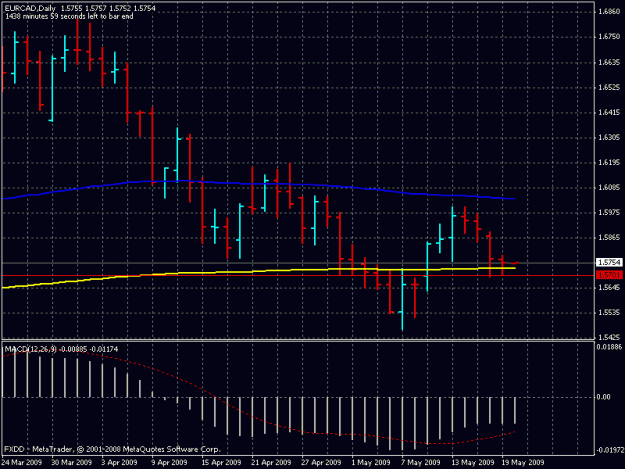625x469 pixels.
Task: Click the 1.6635 price scale label
Action: [x=609, y=62]
